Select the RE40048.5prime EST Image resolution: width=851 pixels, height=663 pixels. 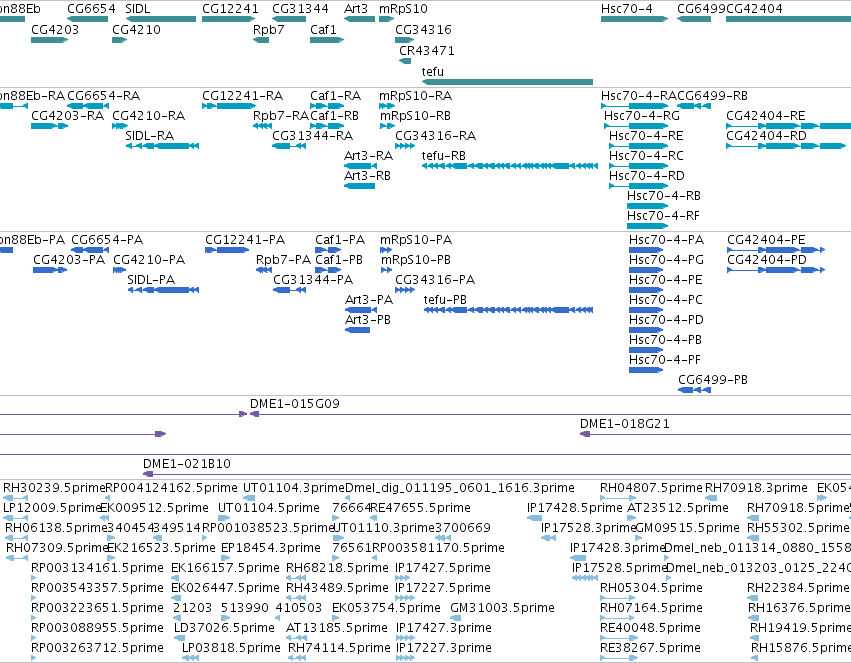pyautogui.click(x=617, y=638)
